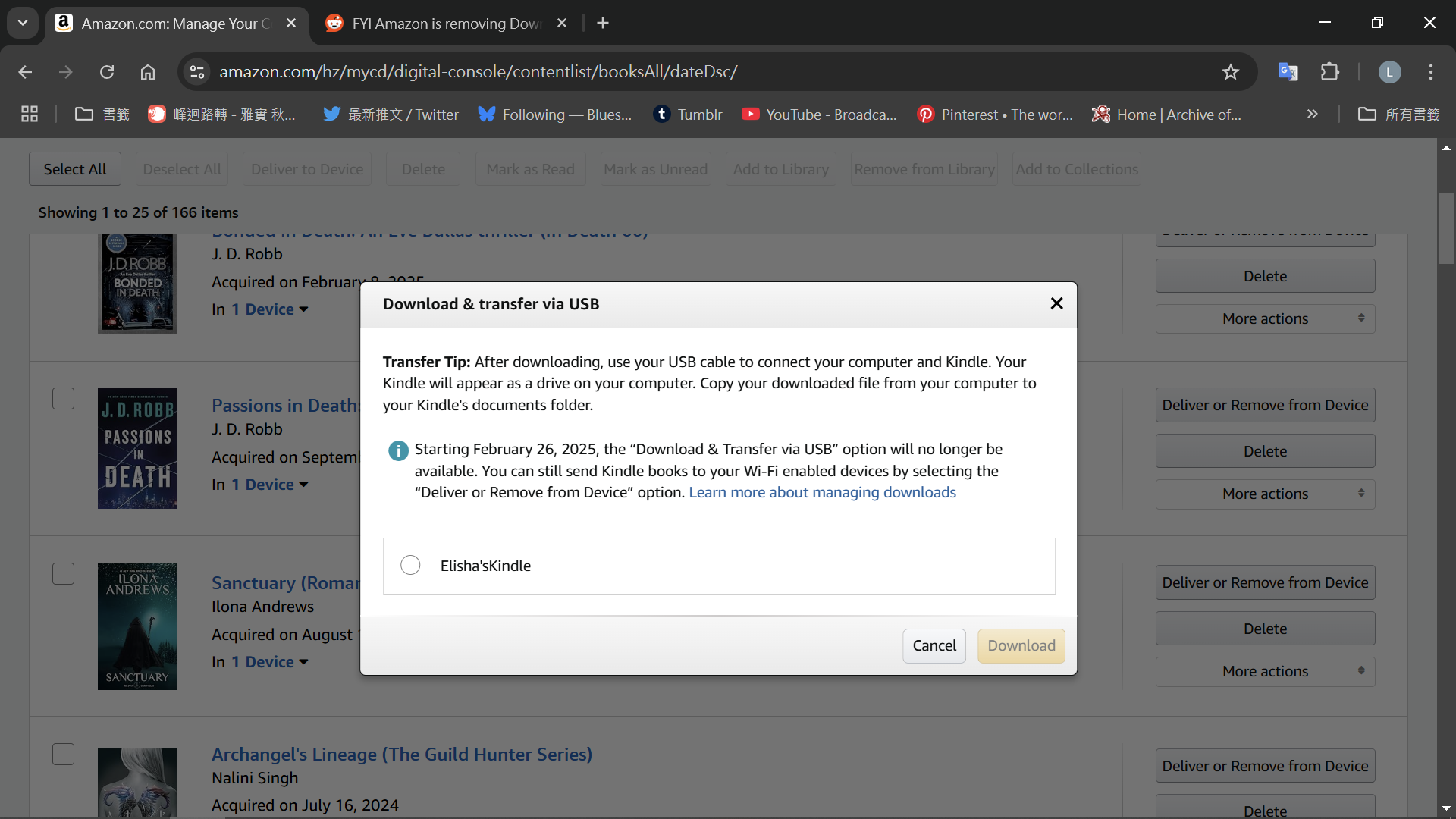Click the blue info icon in the dialog
This screenshot has height=819, width=1456.
pyautogui.click(x=398, y=450)
